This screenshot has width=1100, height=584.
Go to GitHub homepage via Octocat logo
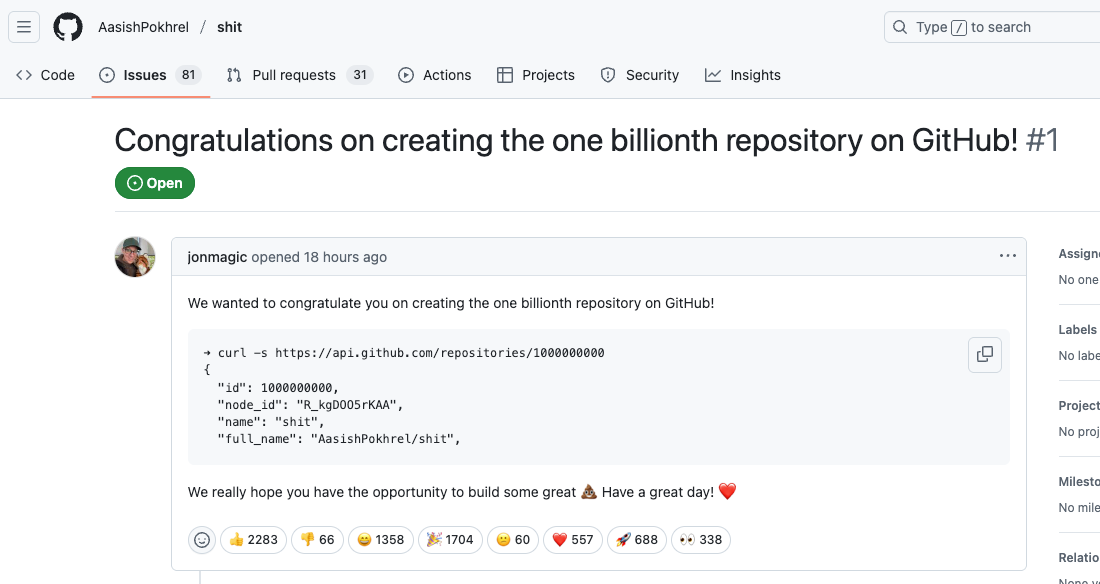tap(68, 27)
